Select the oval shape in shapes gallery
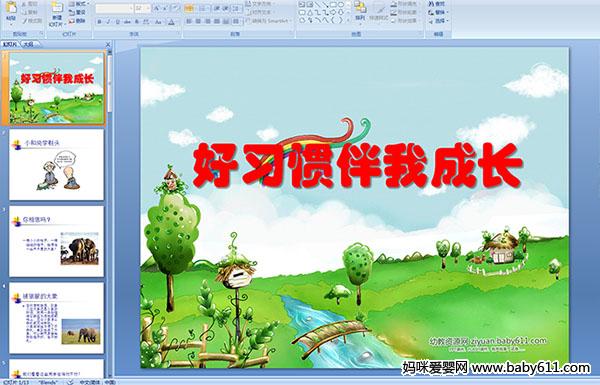 tap(341, 5)
